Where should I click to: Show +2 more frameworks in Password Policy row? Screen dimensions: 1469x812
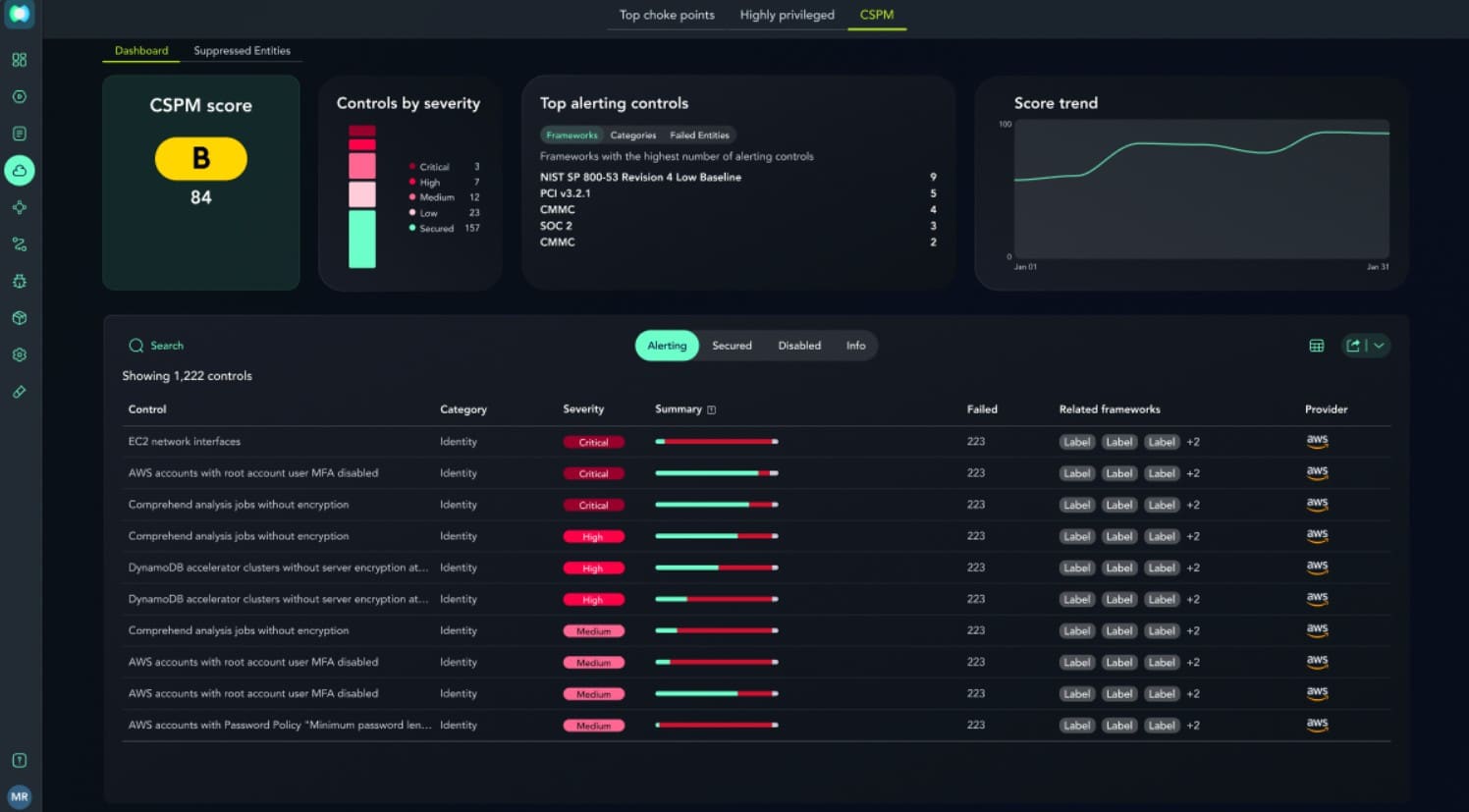click(x=1193, y=726)
